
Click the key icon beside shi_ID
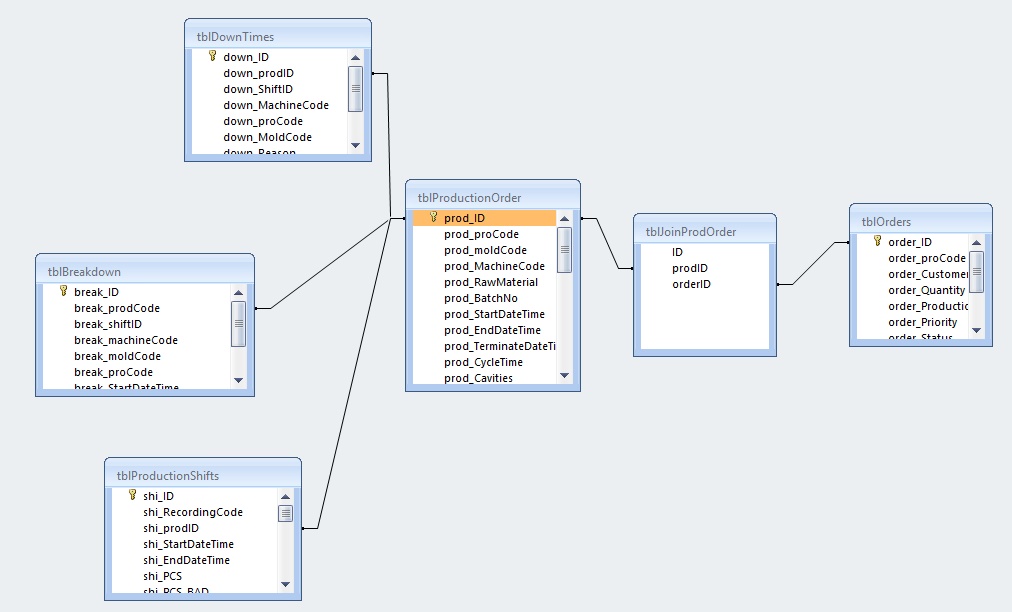[132, 495]
